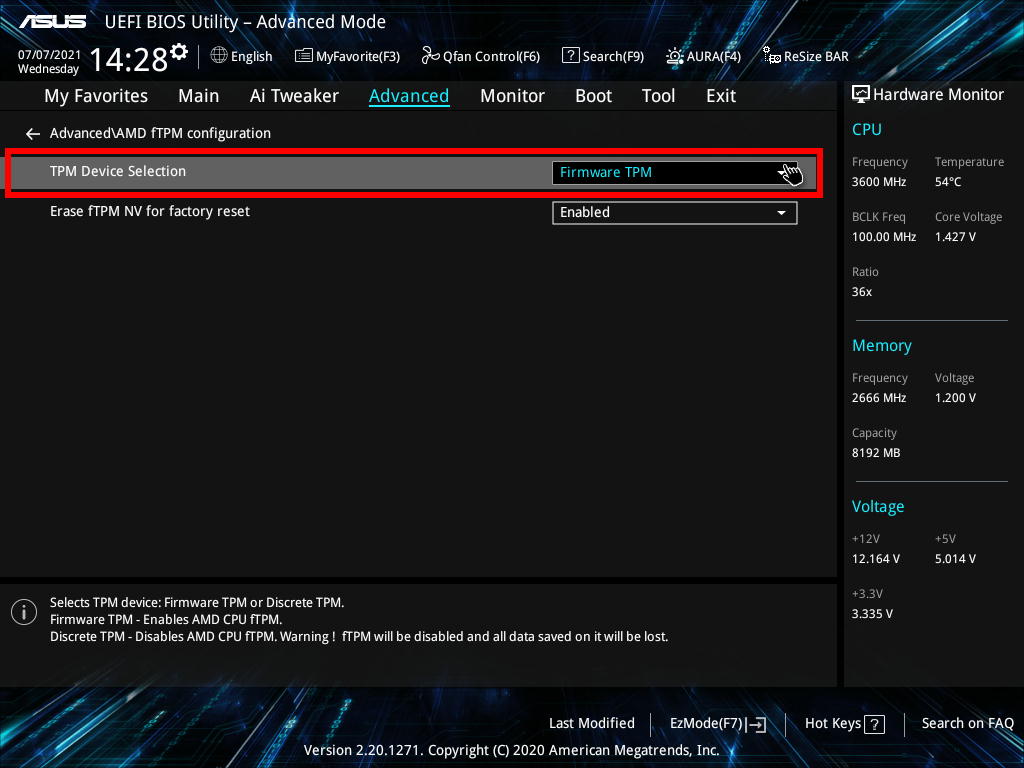Open AURA(F4) lighting settings

coord(703,56)
